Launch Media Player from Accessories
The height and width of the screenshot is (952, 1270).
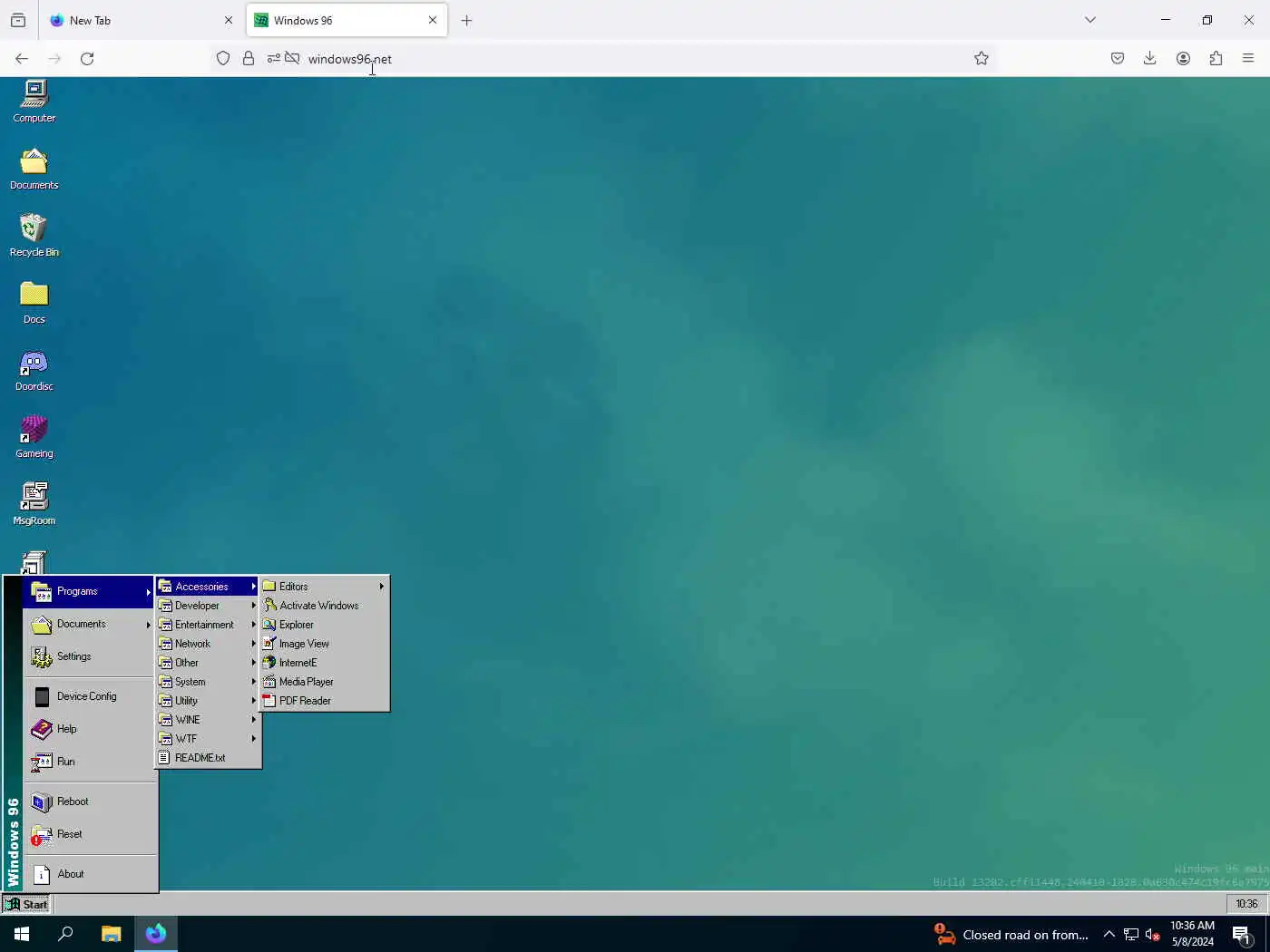(x=325, y=682)
